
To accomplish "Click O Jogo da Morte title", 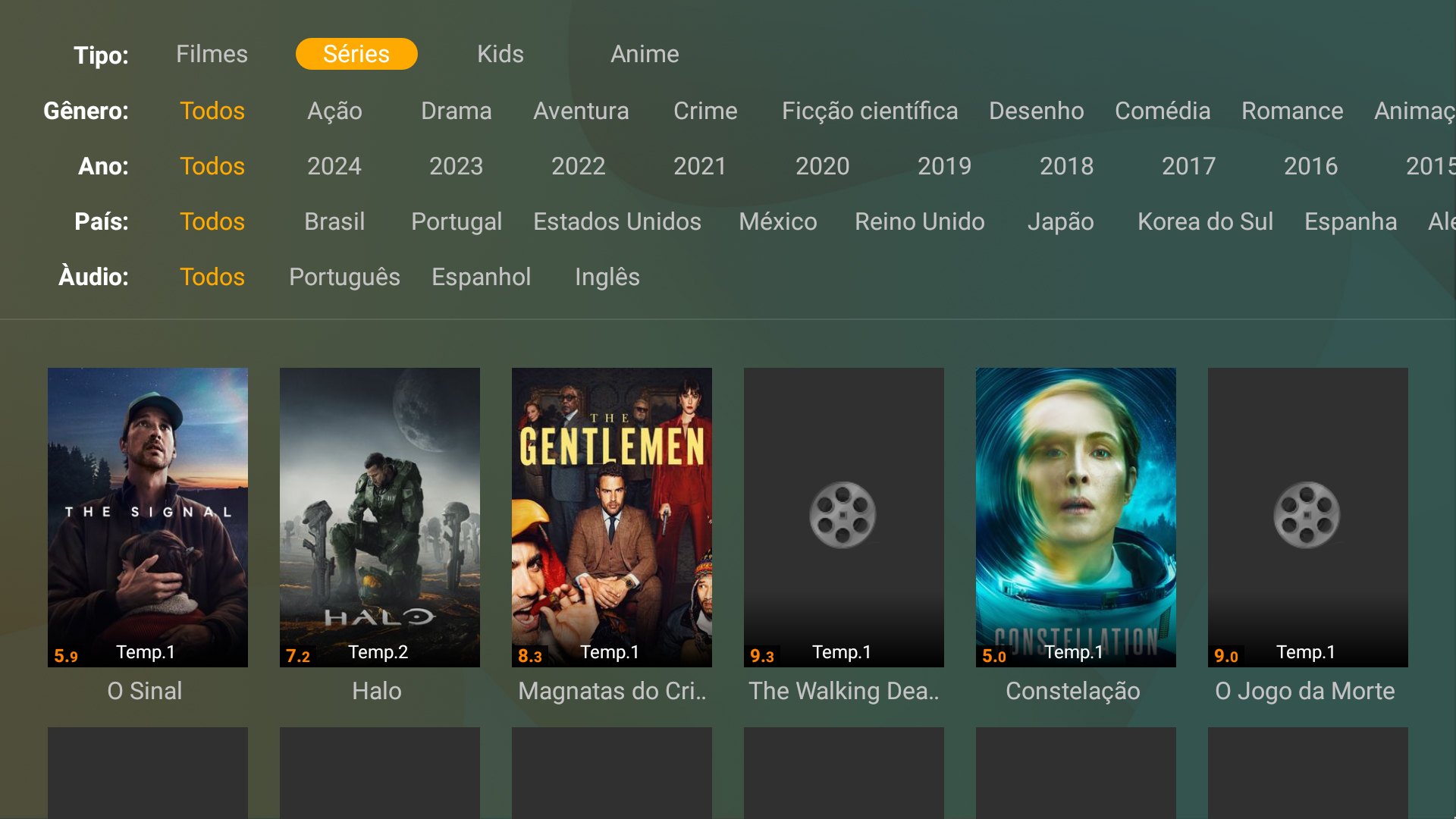I will [1305, 691].
